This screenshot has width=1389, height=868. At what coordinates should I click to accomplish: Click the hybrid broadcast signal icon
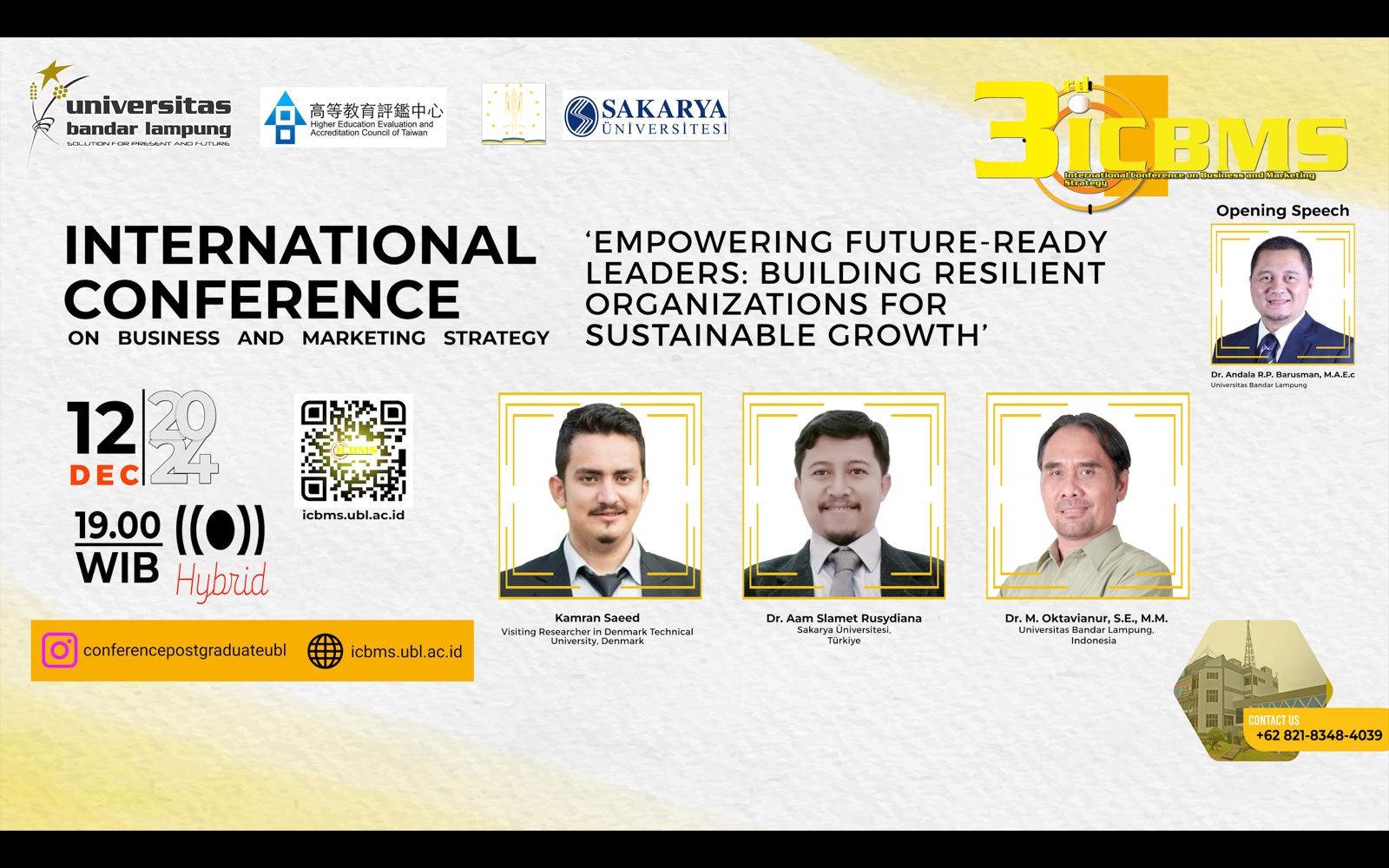click(221, 530)
